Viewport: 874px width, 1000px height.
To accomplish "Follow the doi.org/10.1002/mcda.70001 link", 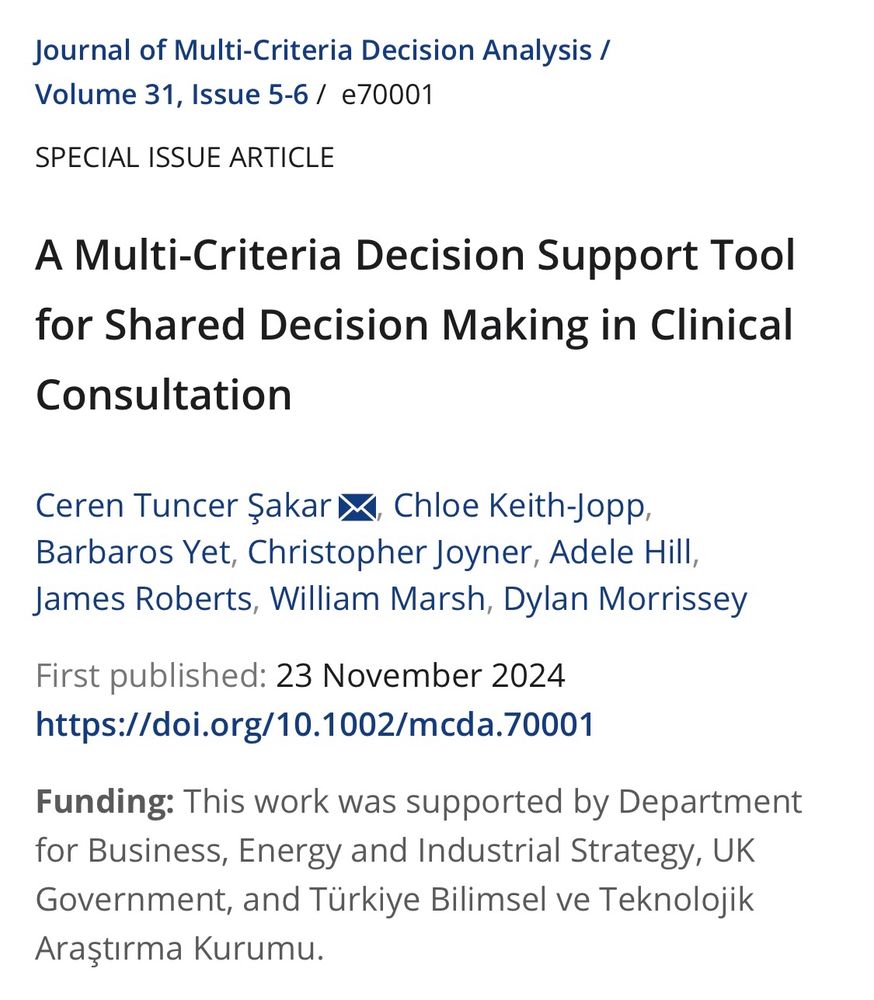I will (315, 724).
